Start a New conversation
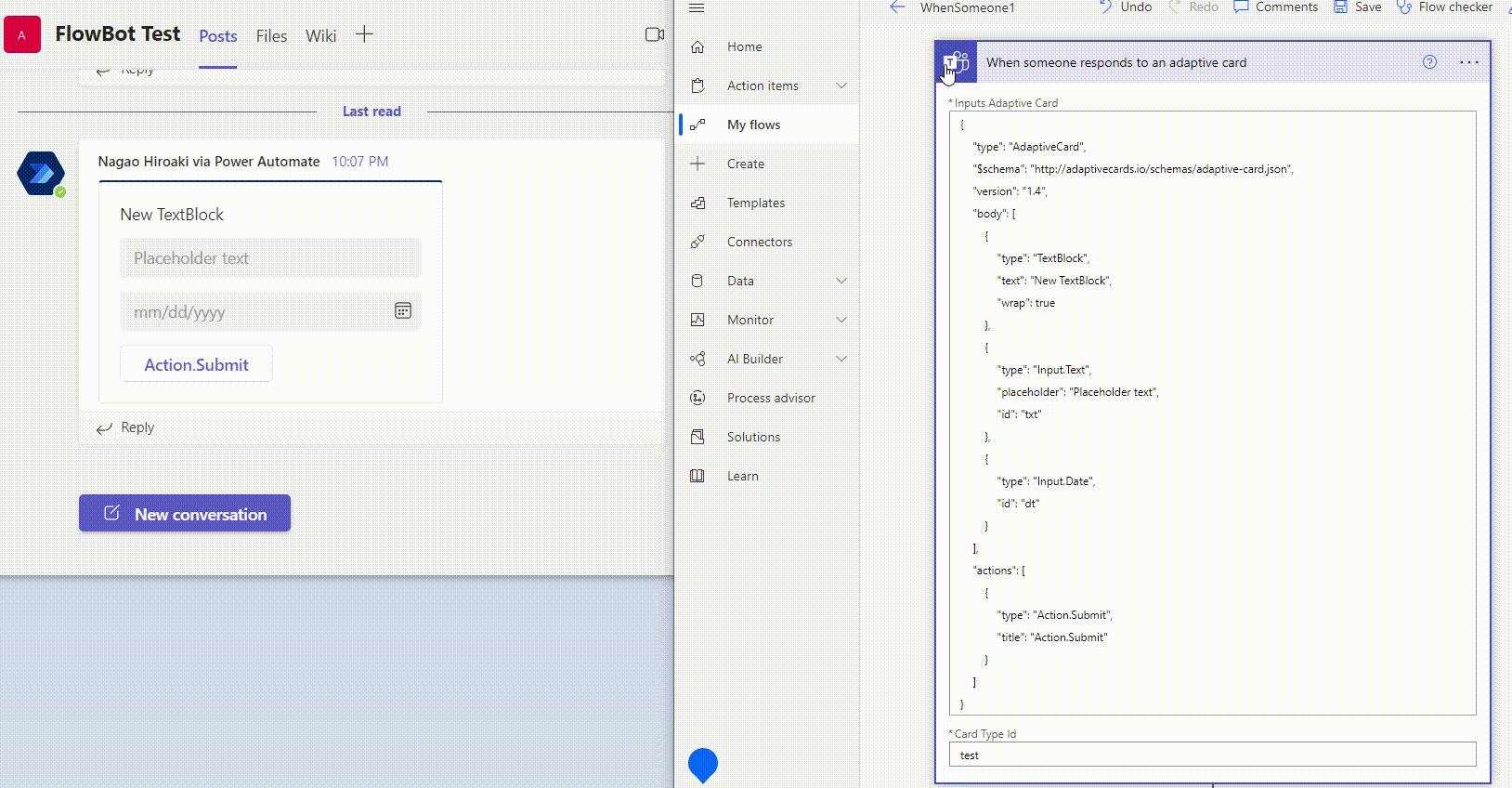Viewport: 1512px width, 788px height. [185, 513]
